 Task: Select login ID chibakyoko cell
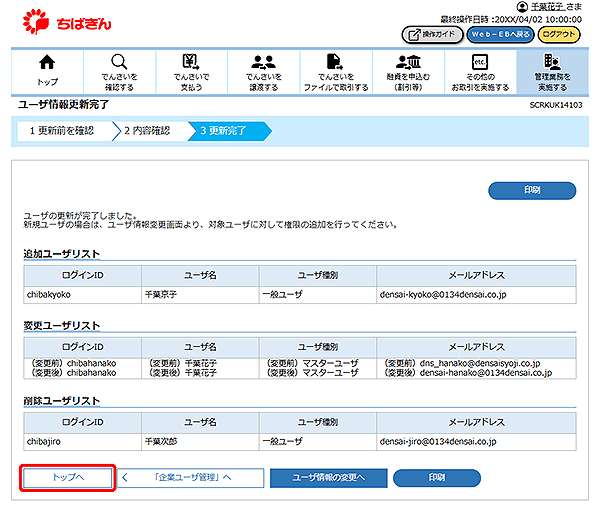point(82,295)
